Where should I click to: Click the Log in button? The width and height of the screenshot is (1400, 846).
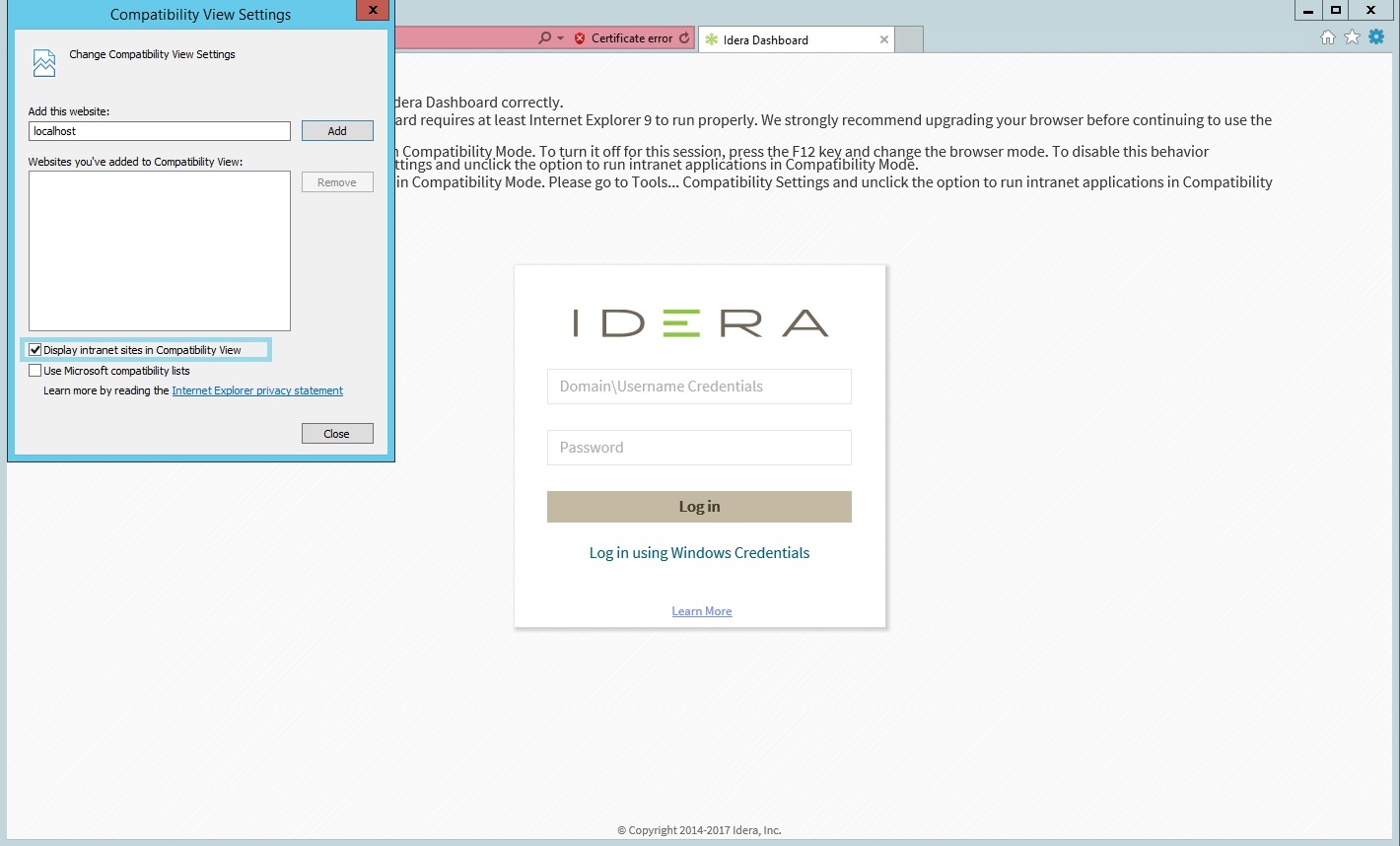(699, 507)
